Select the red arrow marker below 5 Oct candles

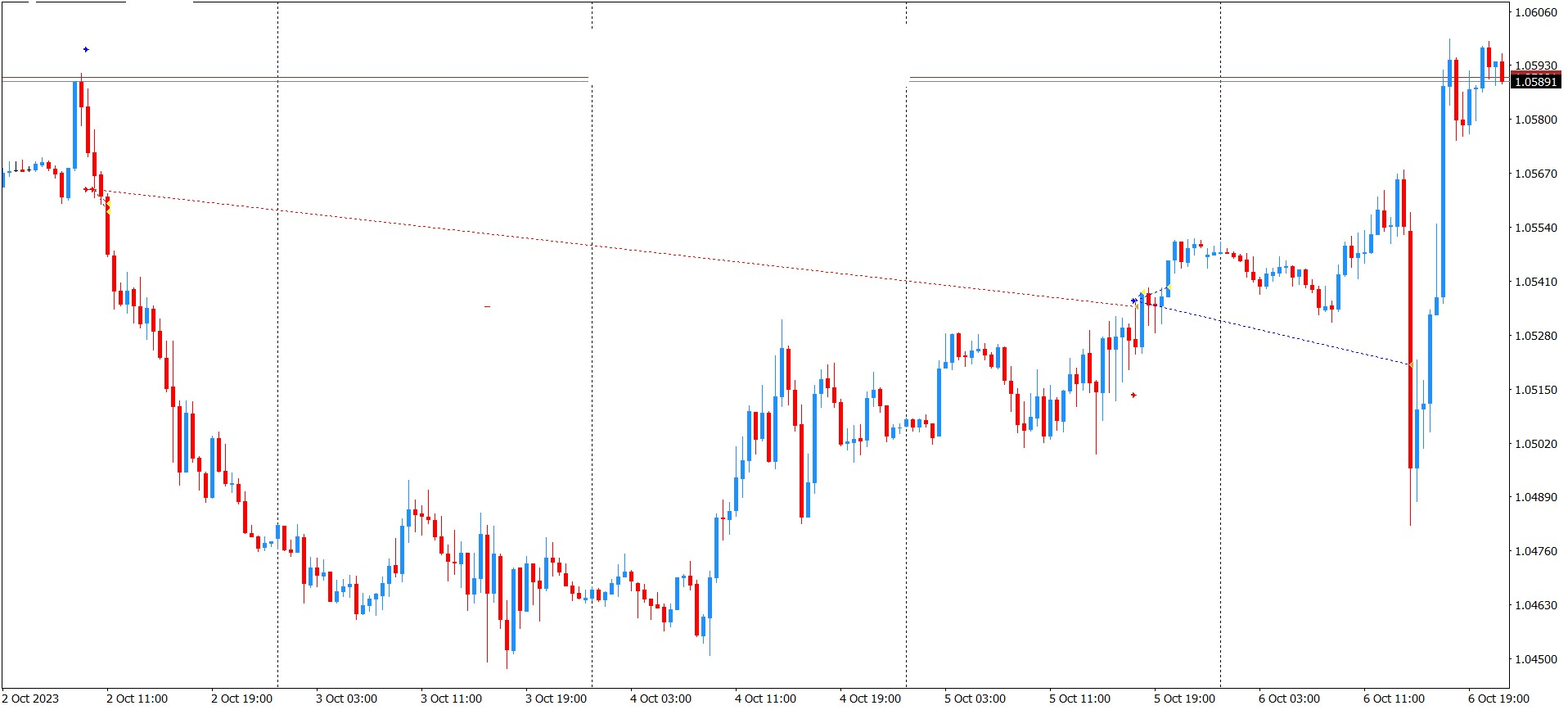coord(1133,396)
